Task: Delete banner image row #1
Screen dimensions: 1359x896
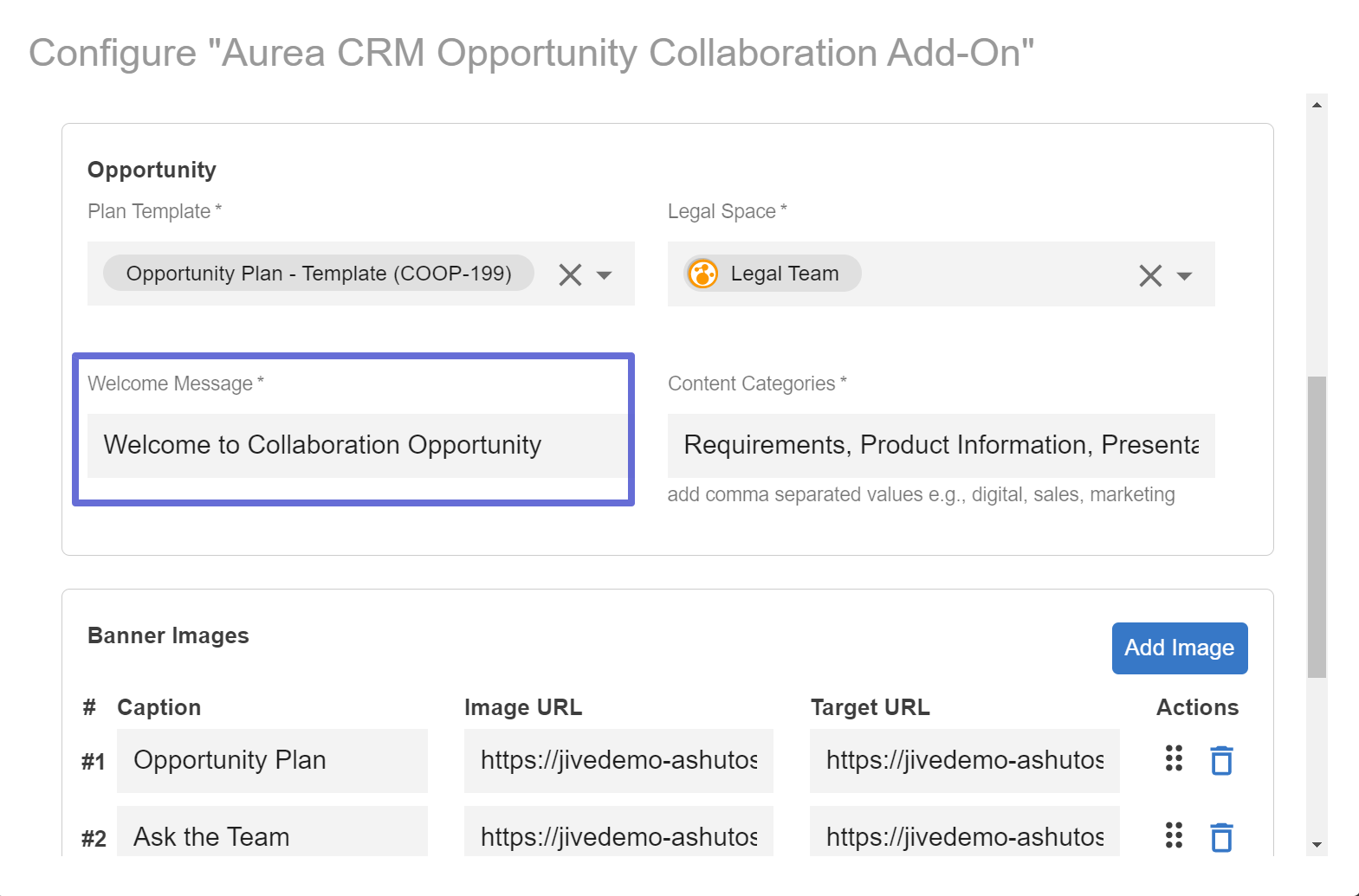Action: click(1221, 760)
